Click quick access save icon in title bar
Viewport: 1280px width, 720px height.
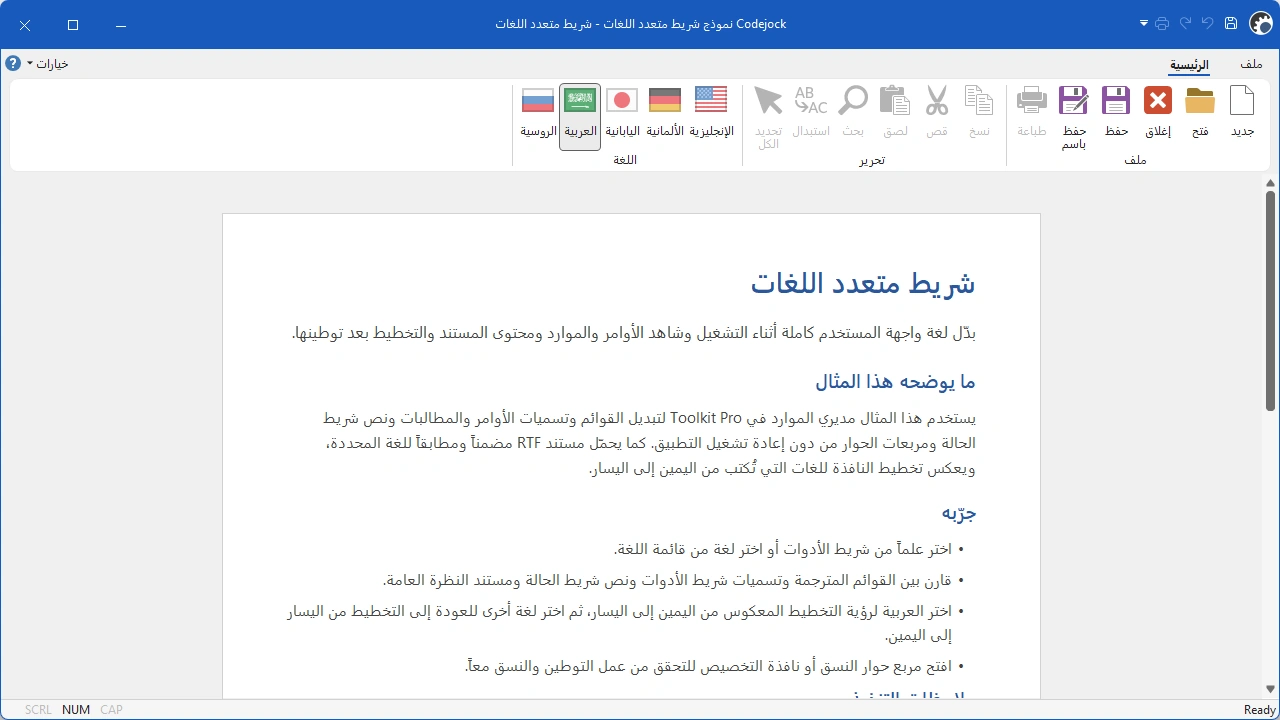click(x=1231, y=23)
